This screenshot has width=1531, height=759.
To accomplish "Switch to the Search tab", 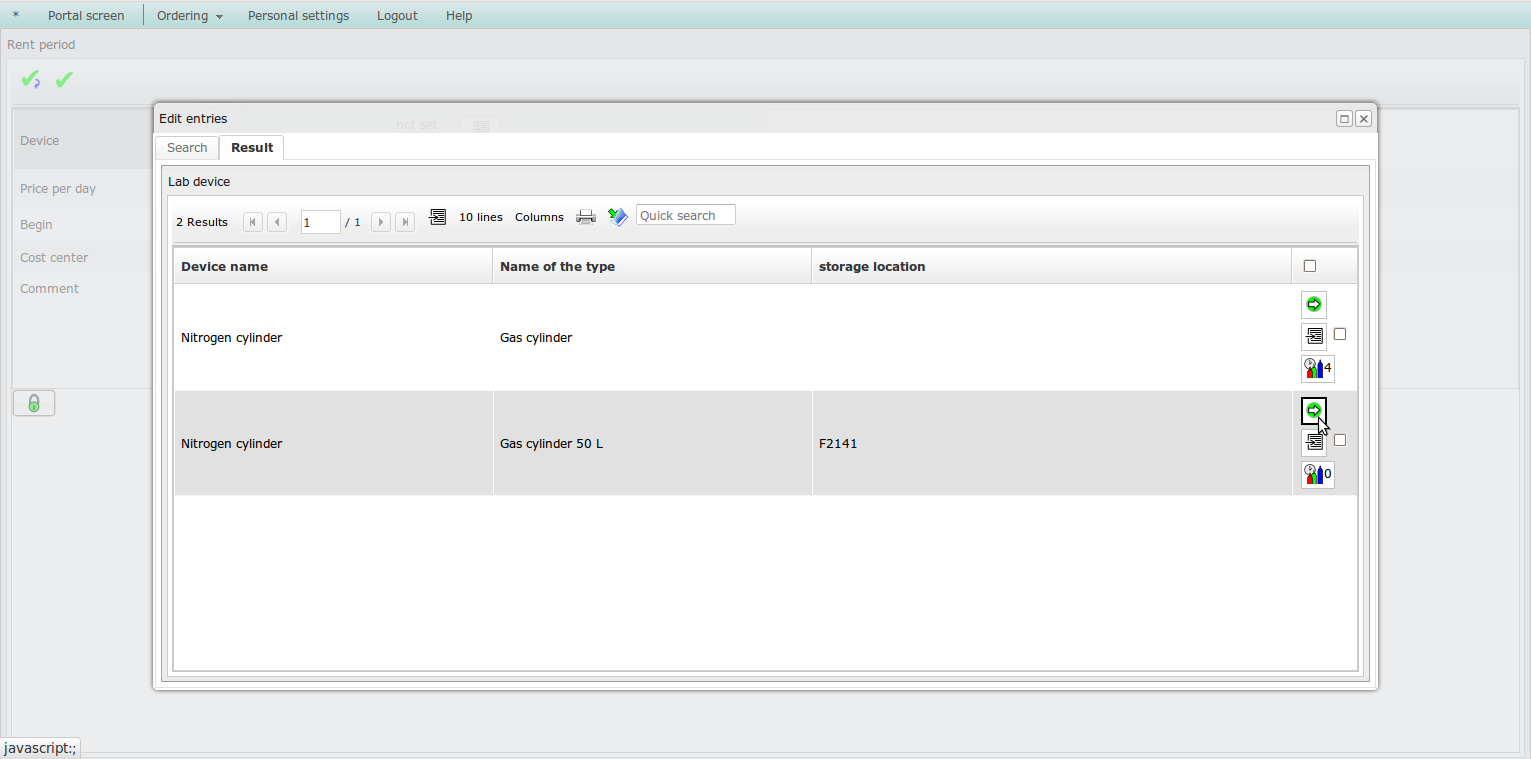I will [187, 148].
